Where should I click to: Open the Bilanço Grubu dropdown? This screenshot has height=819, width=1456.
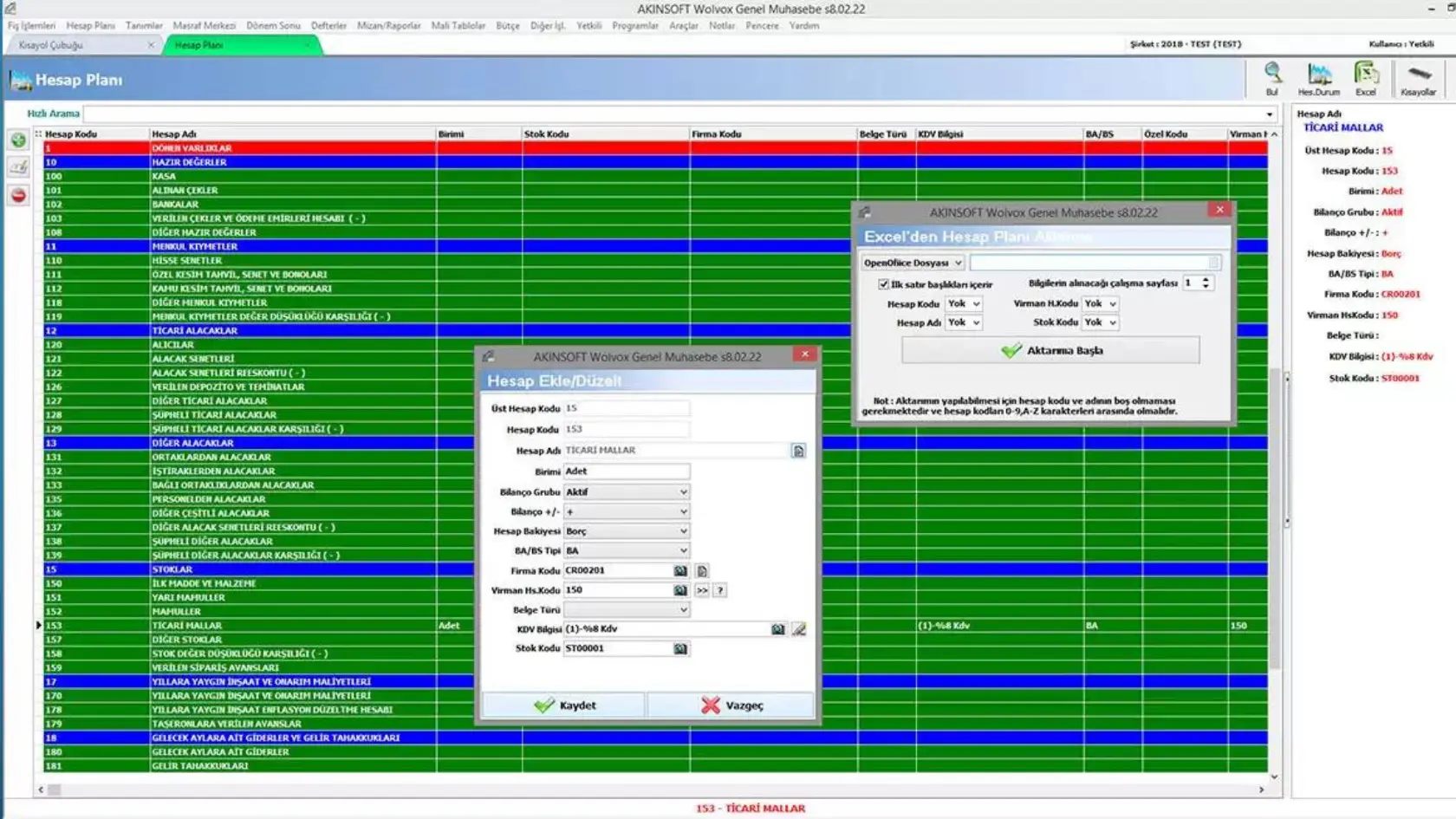pyautogui.click(x=627, y=492)
